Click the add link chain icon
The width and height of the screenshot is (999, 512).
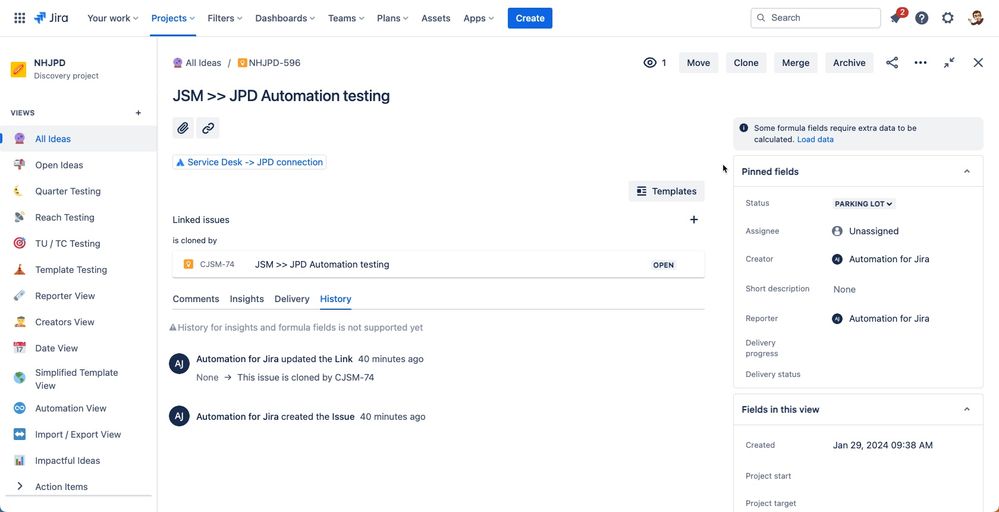click(208, 128)
